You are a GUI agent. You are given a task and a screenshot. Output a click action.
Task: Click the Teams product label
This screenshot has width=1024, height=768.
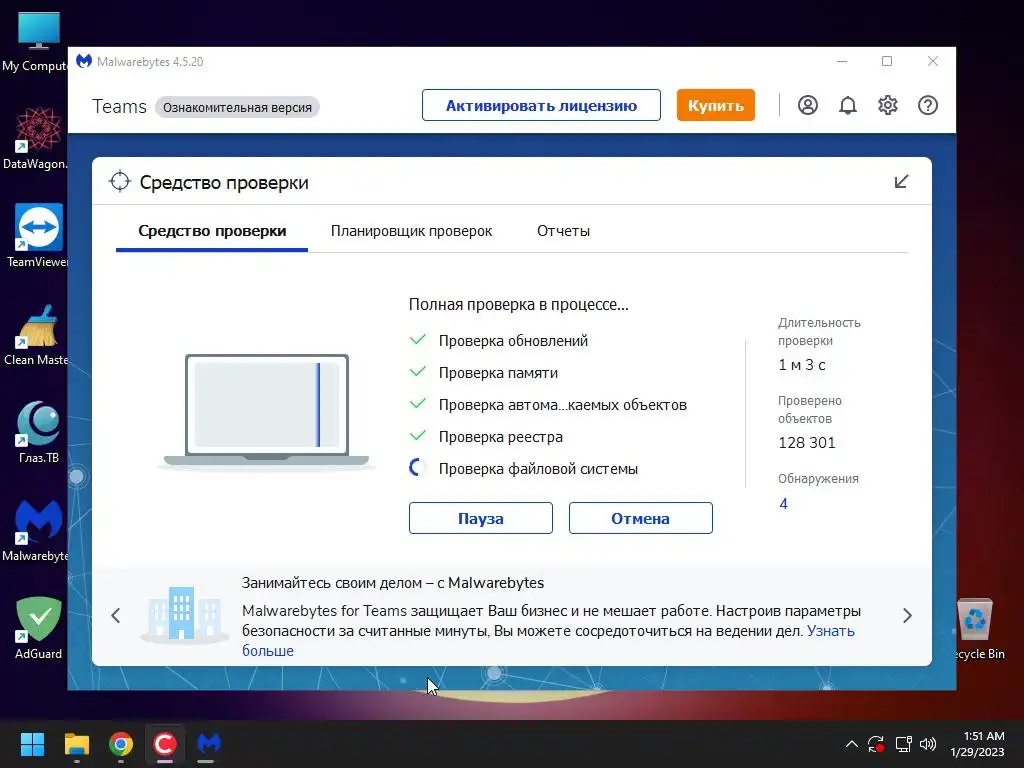pyautogui.click(x=120, y=106)
